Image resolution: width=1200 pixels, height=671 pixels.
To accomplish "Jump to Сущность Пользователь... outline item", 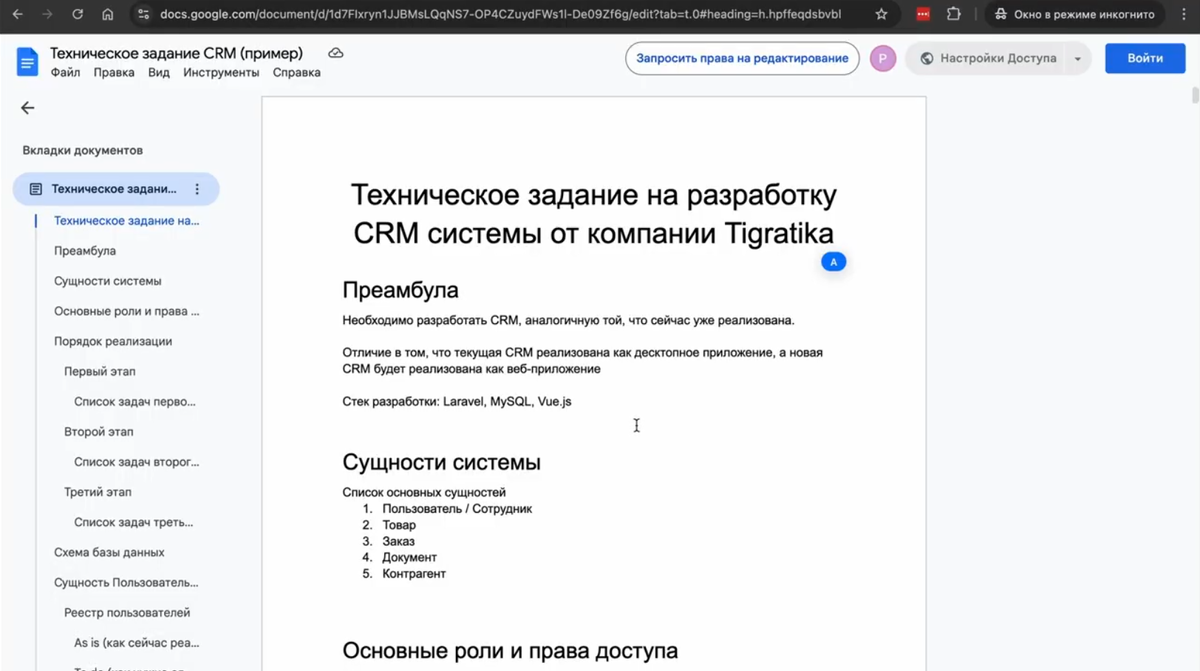I will 126,582.
